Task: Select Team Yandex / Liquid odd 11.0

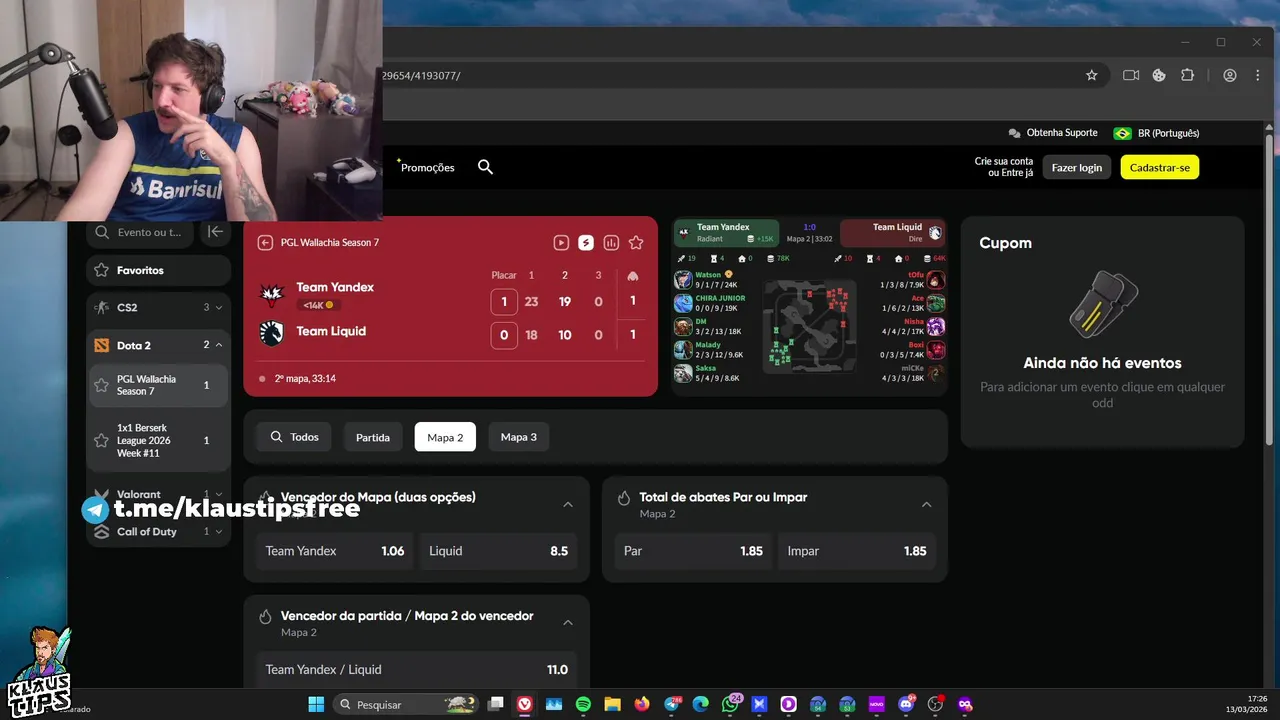Action: click(416, 670)
